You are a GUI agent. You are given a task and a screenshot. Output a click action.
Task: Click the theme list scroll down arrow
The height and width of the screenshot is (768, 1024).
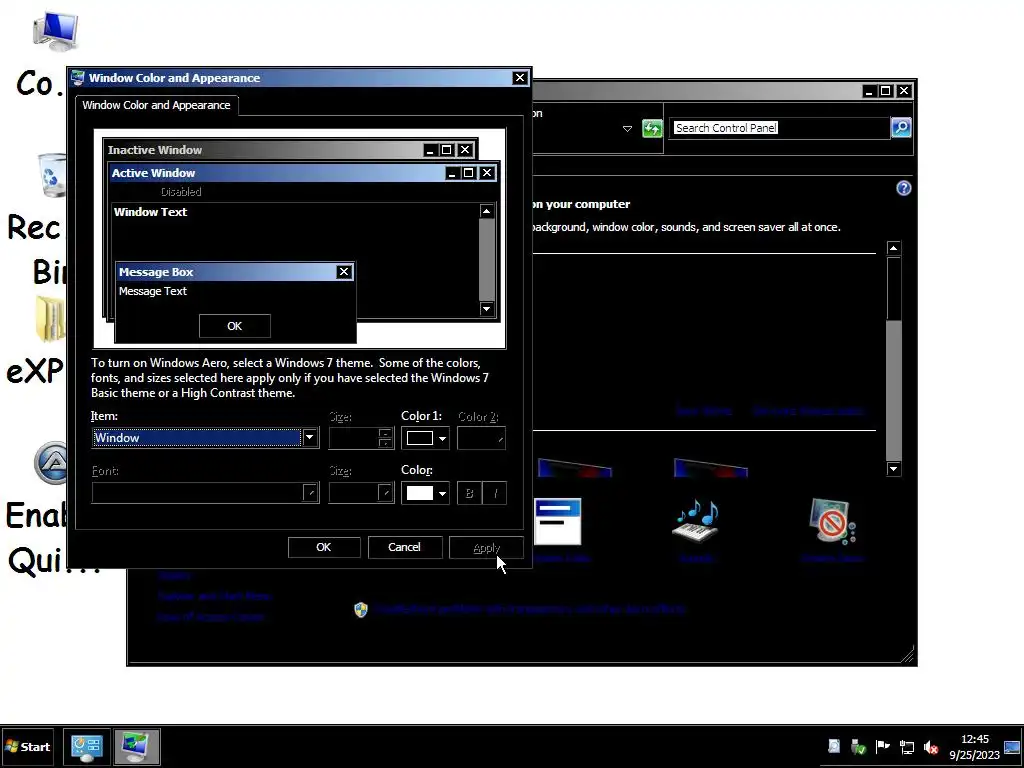(x=894, y=469)
